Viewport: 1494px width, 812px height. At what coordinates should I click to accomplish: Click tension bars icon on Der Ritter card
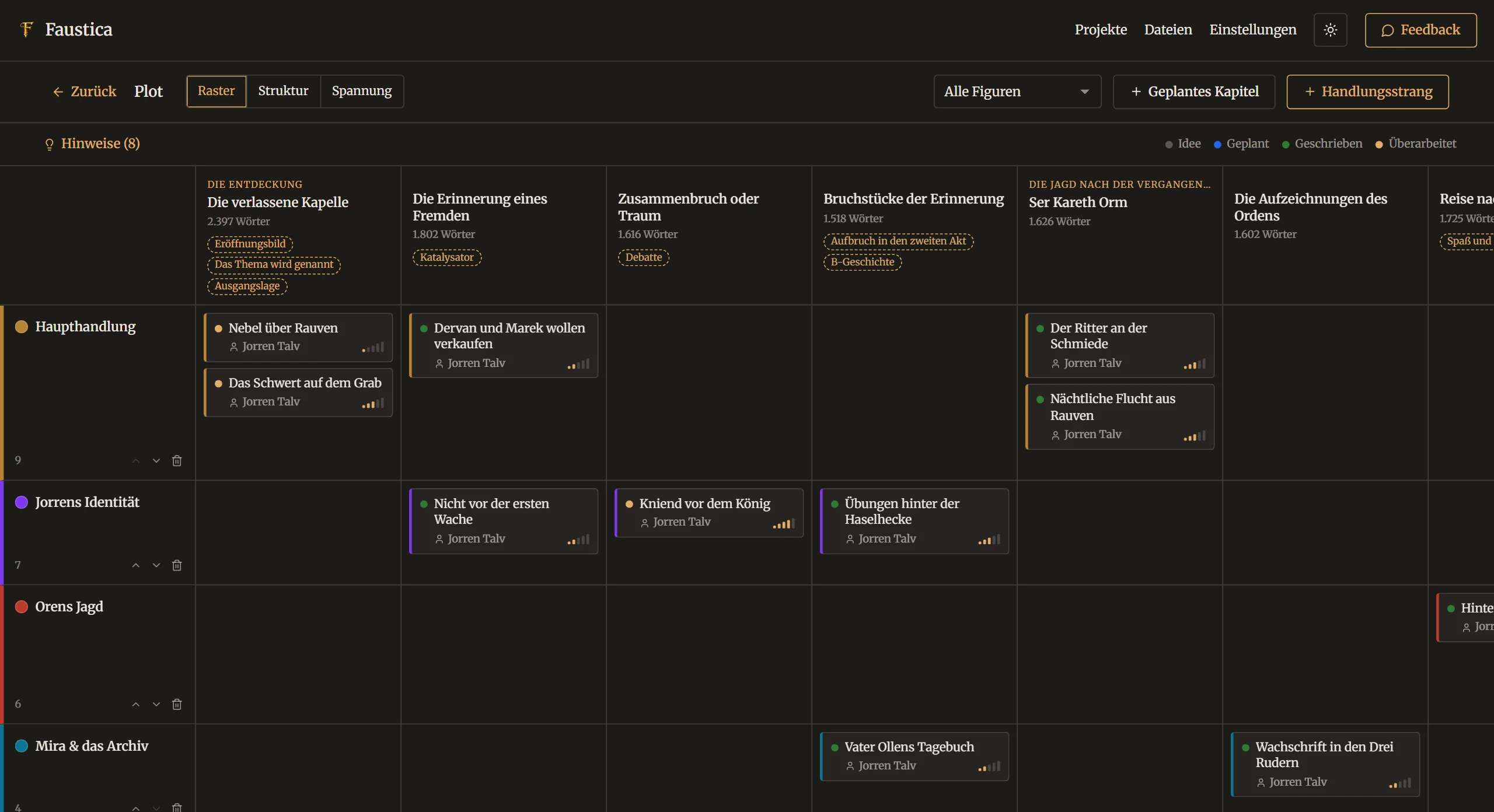point(1195,365)
